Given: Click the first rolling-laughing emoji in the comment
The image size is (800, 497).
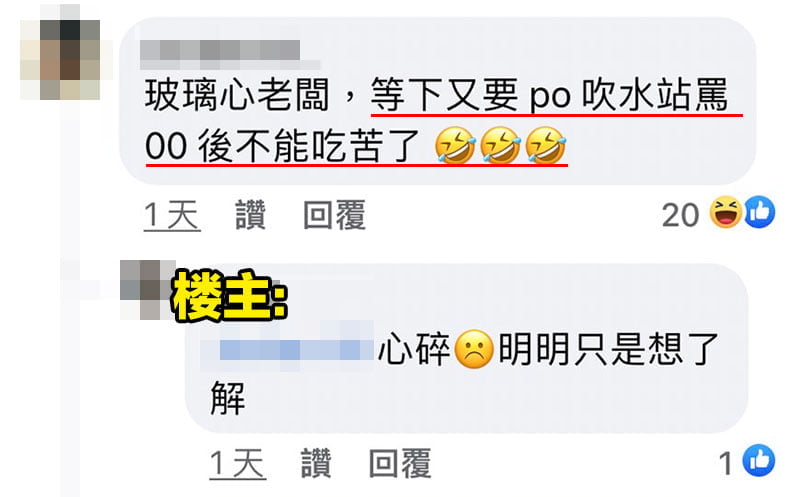Looking at the screenshot, I should (455, 145).
